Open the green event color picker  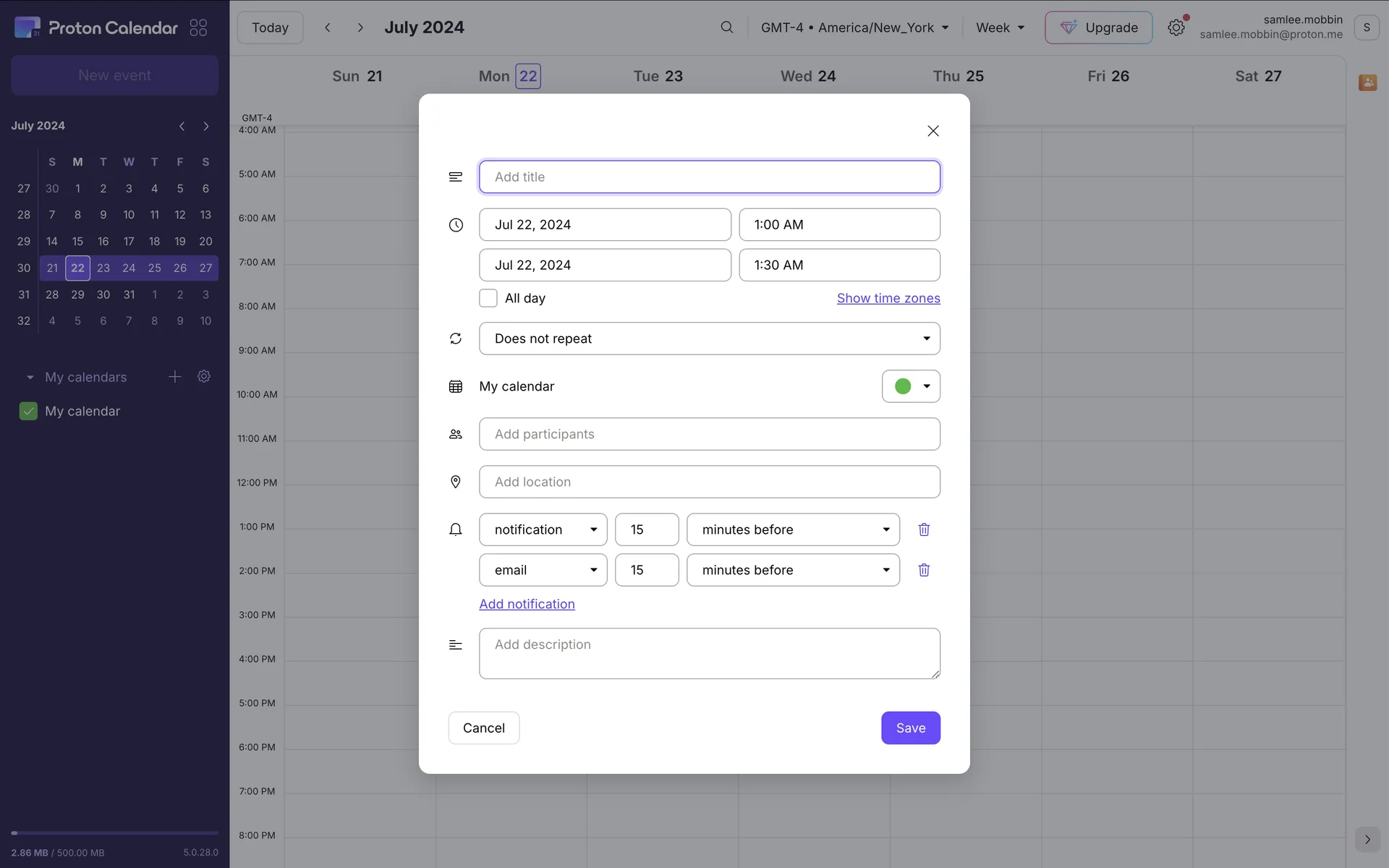click(910, 386)
